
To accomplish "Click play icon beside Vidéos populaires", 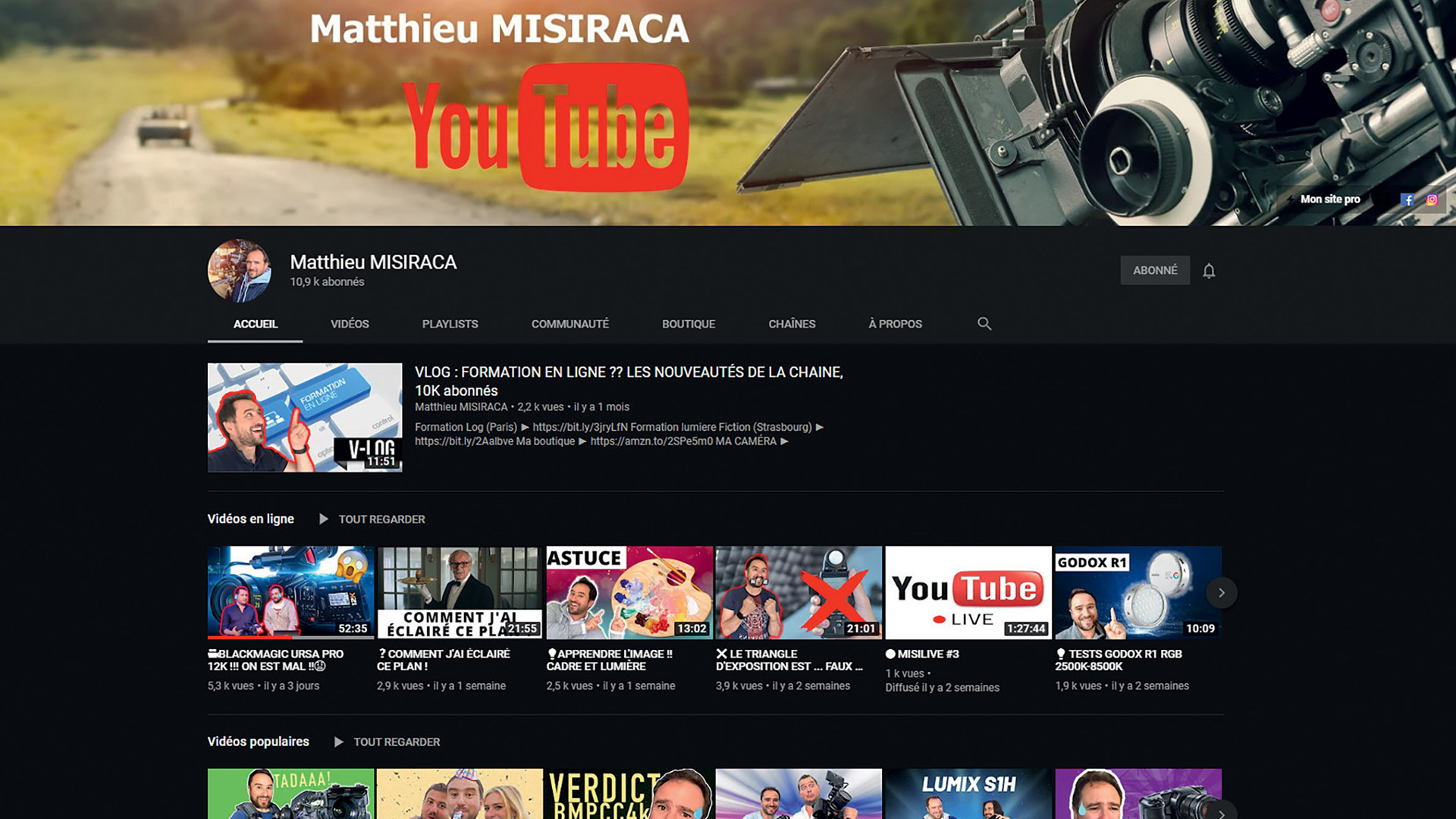I will point(339,742).
